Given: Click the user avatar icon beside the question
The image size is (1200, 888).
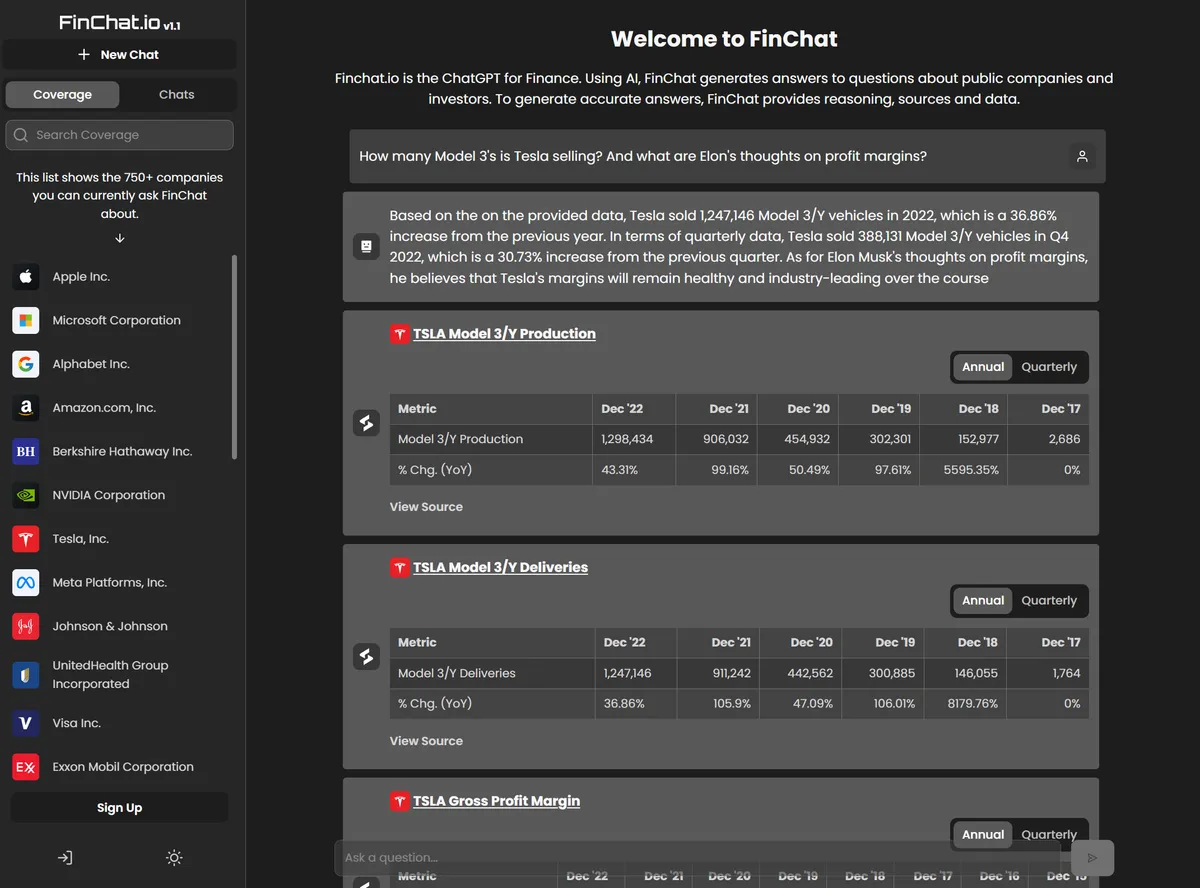Looking at the screenshot, I should (1082, 156).
